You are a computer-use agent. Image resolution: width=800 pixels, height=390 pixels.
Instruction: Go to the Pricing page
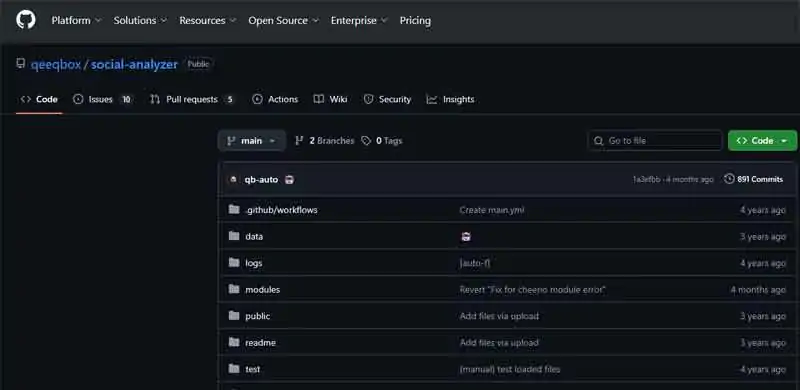click(415, 21)
